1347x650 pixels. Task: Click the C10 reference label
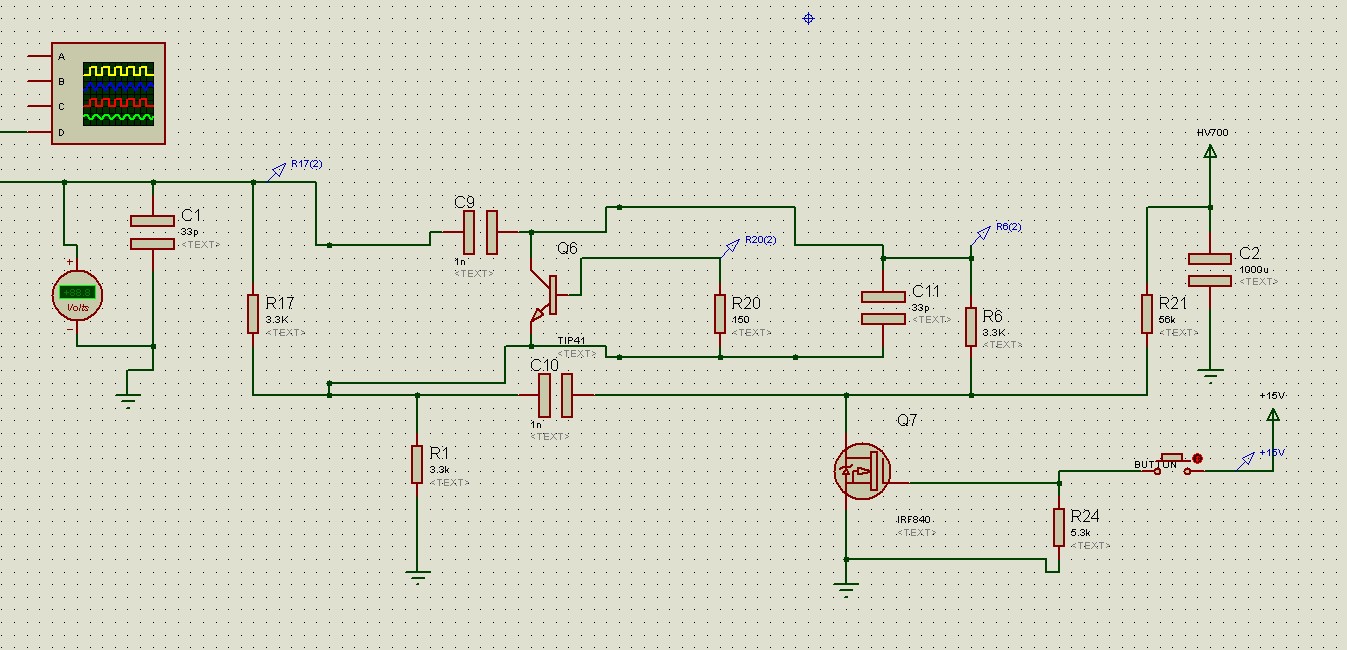pos(546,365)
